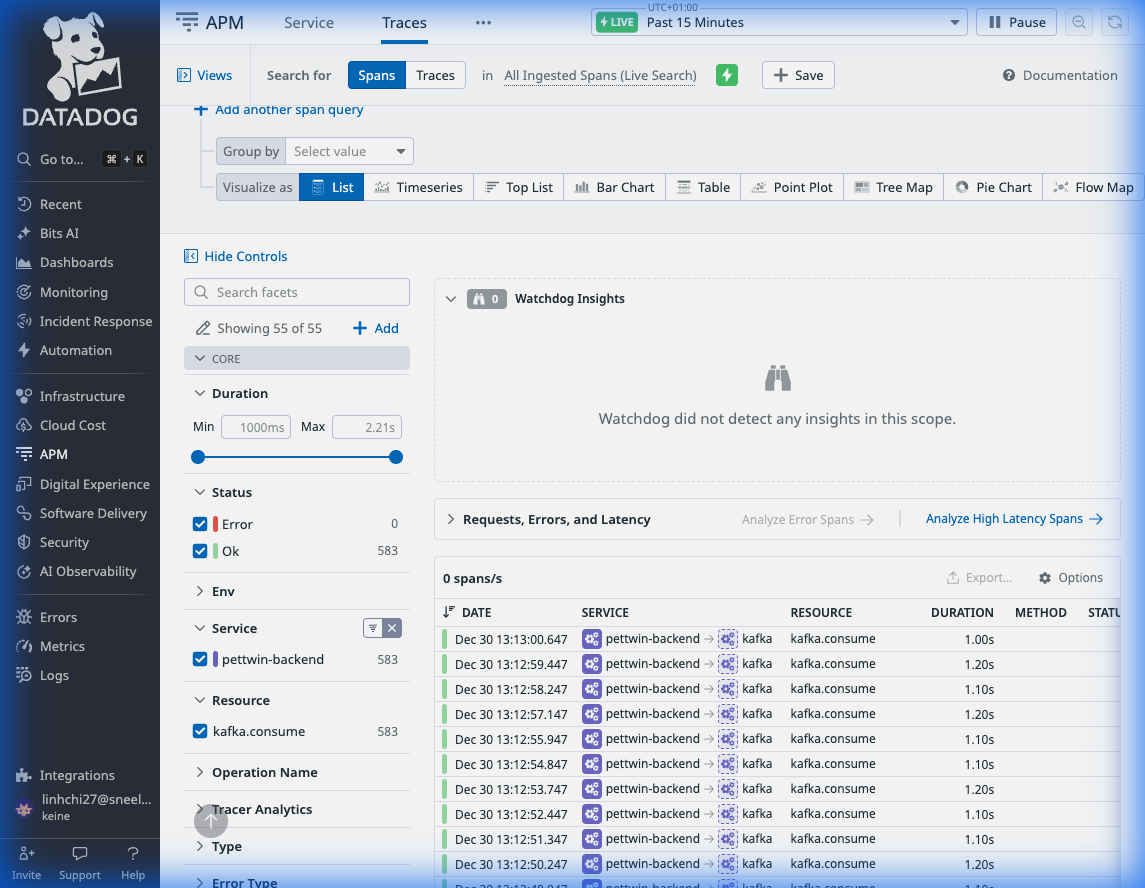
Task: Open Recent in the sidebar
Action: click(x=60, y=204)
